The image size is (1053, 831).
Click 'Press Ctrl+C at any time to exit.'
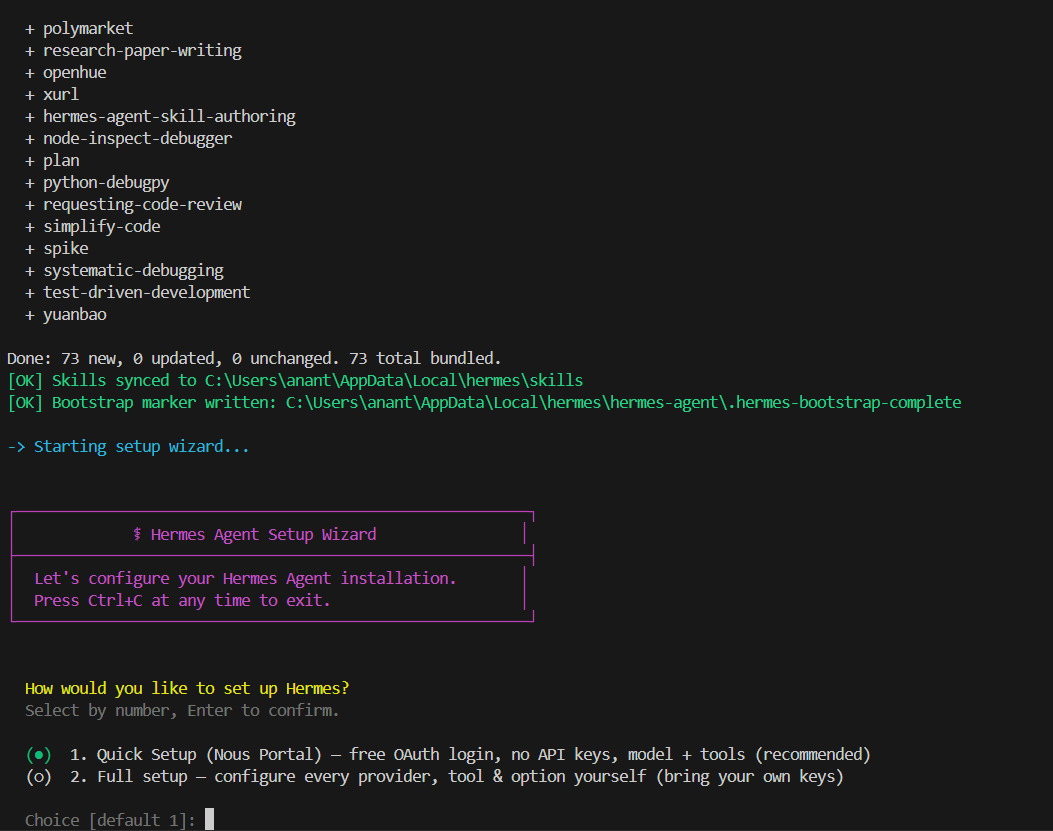(182, 601)
